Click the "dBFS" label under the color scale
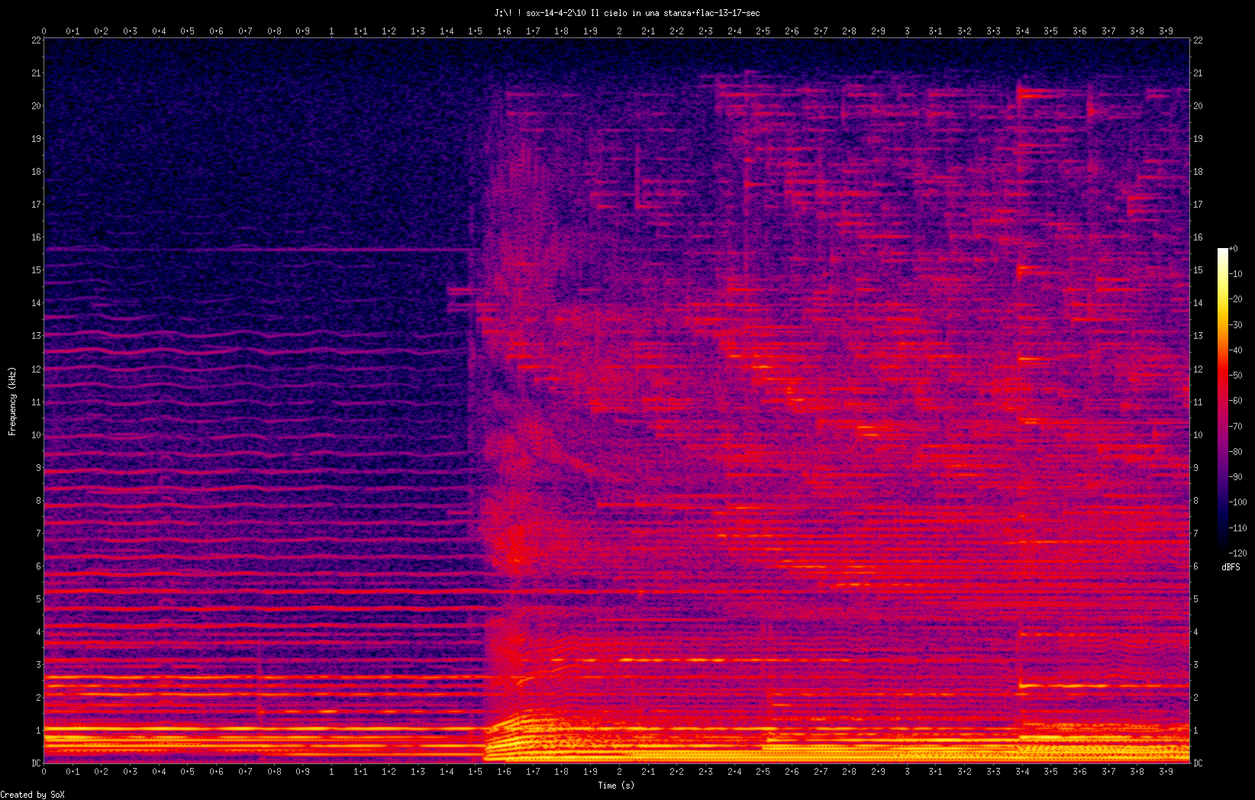Image resolution: width=1255 pixels, height=800 pixels. coord(1231,566)
